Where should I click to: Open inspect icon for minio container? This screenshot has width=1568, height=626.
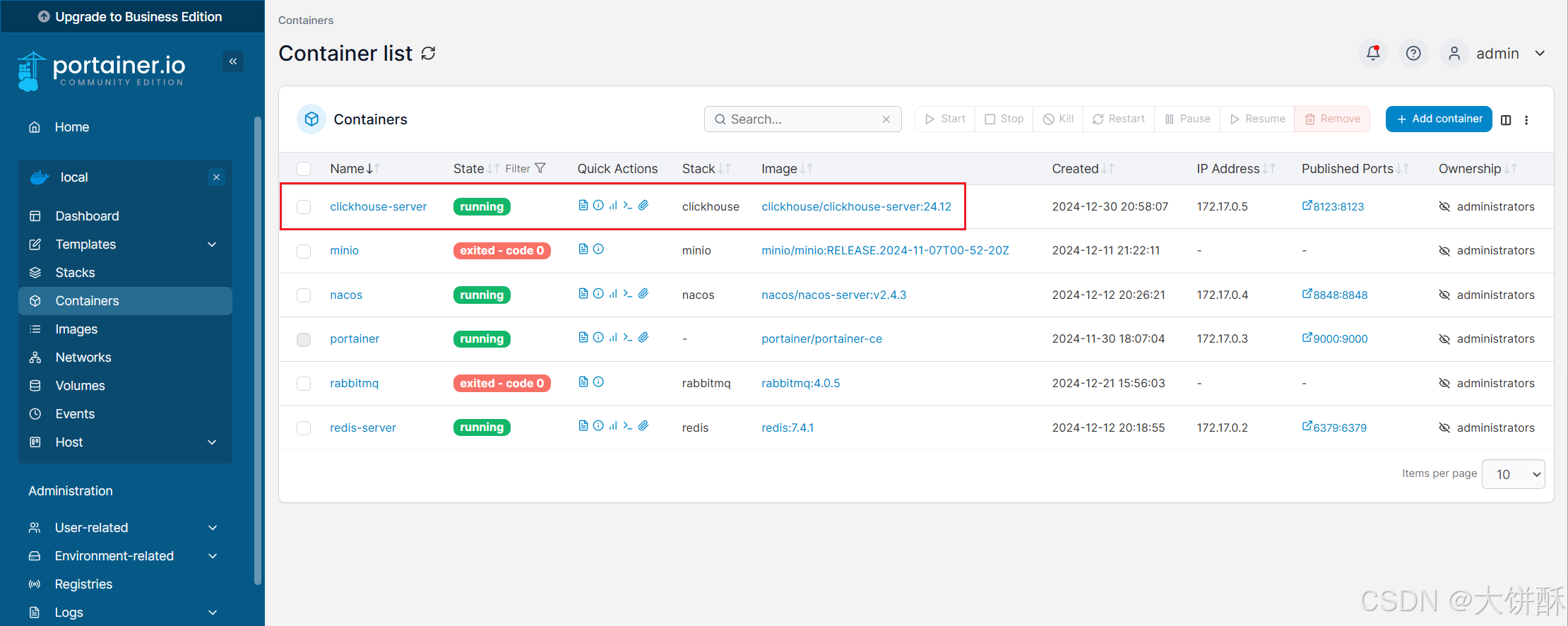(598, 249)
